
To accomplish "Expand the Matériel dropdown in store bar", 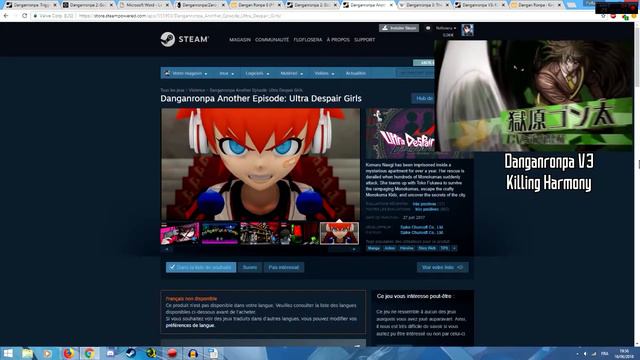I will tap(291, 73).
